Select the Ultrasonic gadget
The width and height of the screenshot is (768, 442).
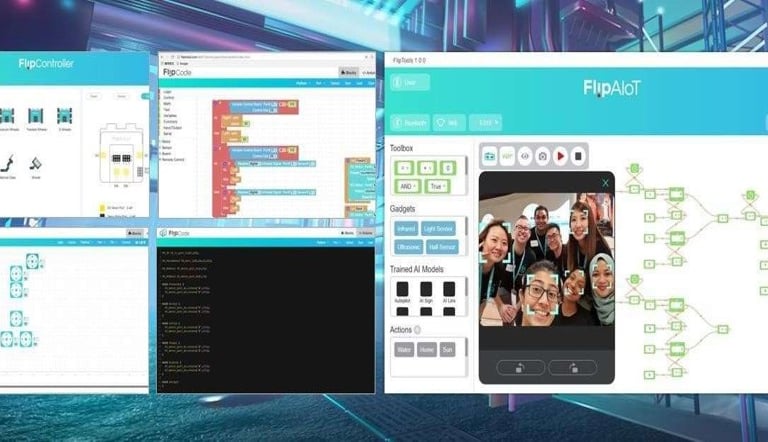click(x=408, y=247)
